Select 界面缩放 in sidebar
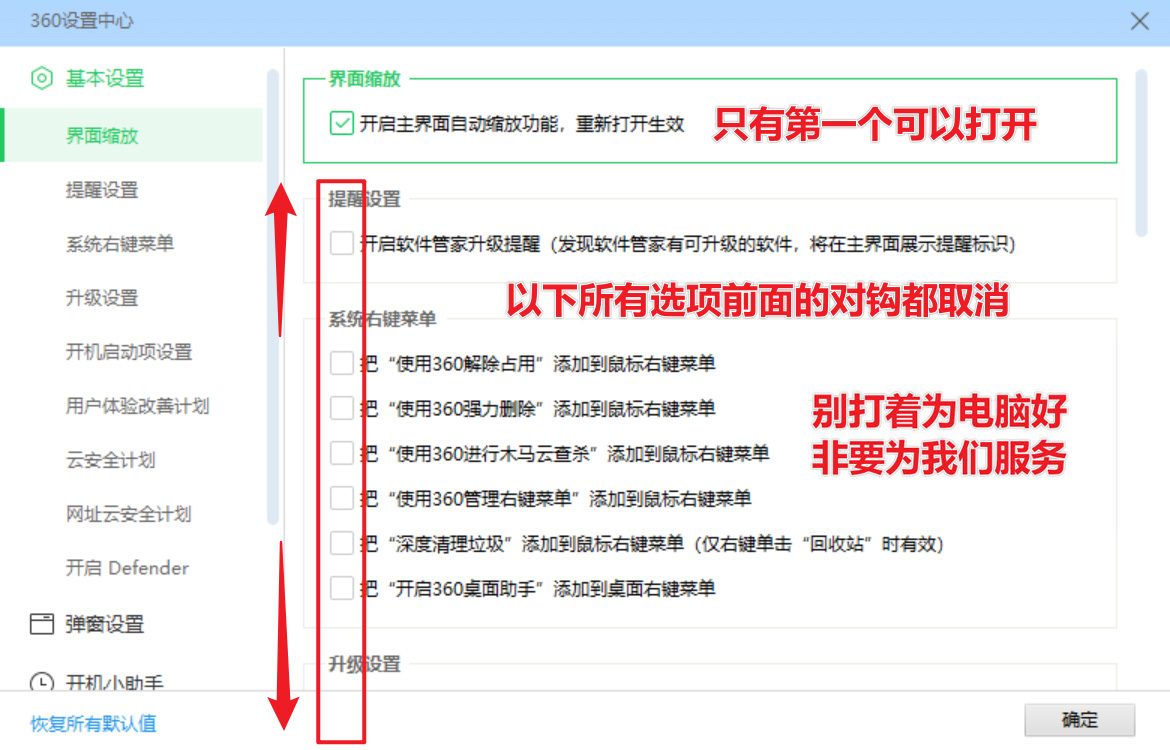Image resolution: width=1170 pixels, height=750 pixels. 133,135
